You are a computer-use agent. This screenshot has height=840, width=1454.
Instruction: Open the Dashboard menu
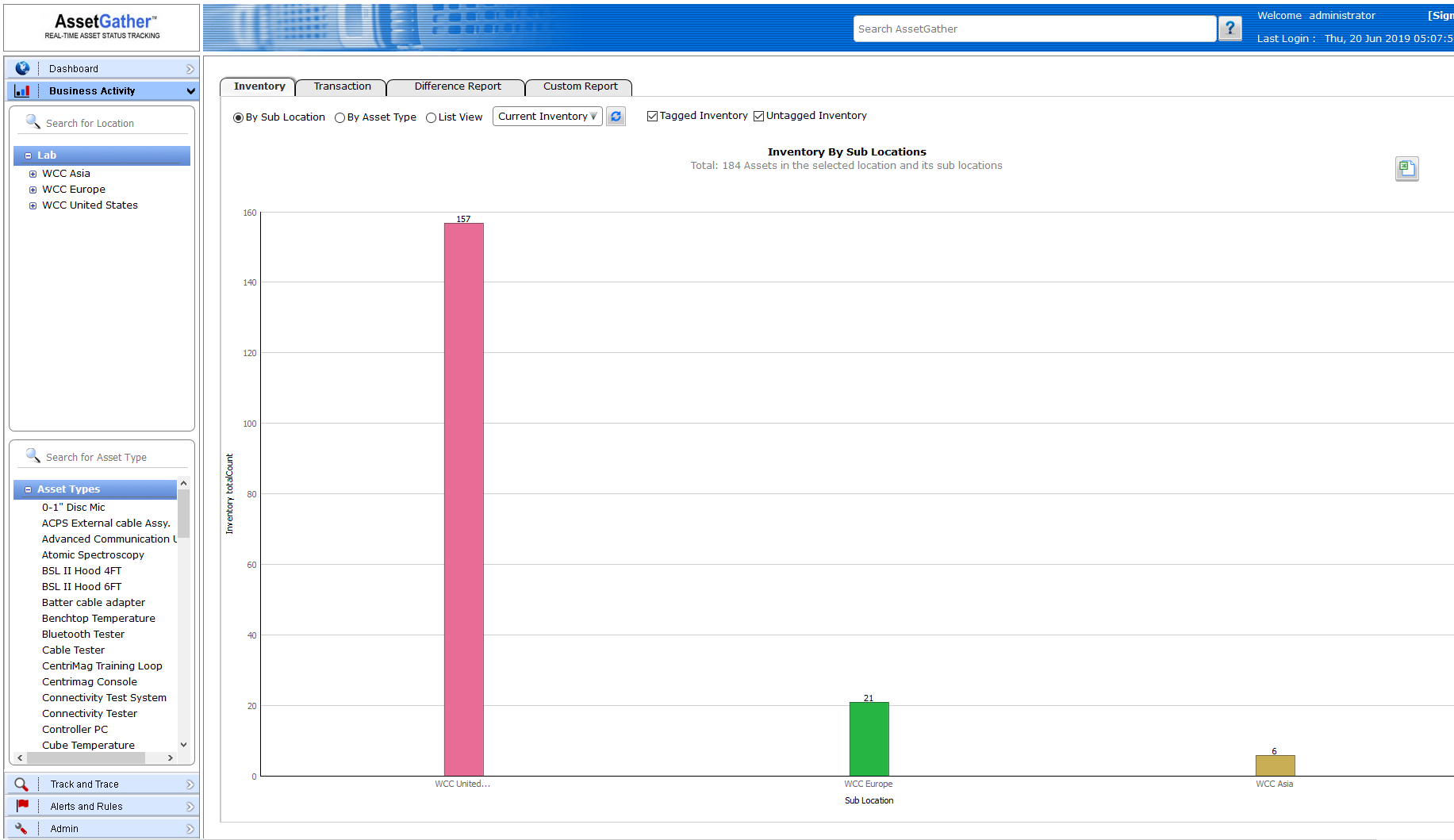(102, 68)
